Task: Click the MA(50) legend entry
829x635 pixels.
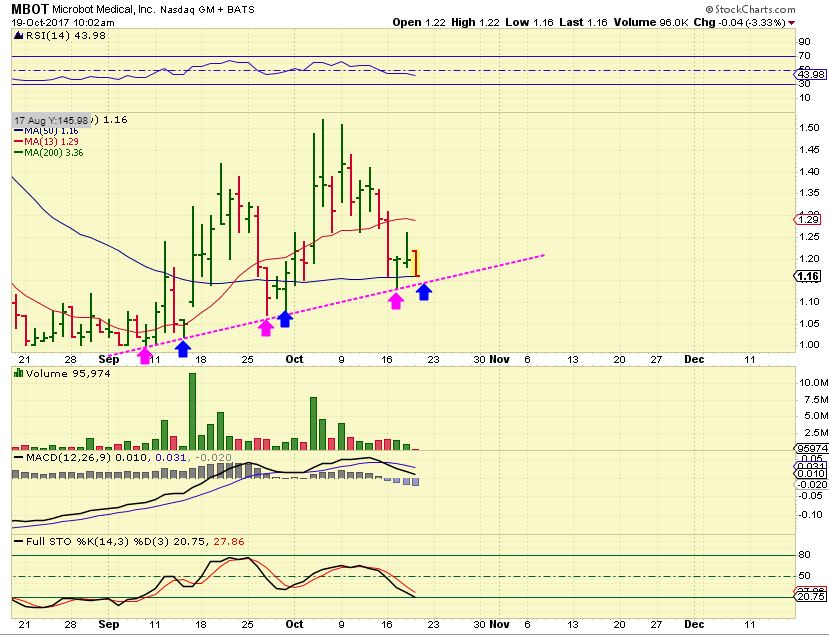Action: coord(46,131)
